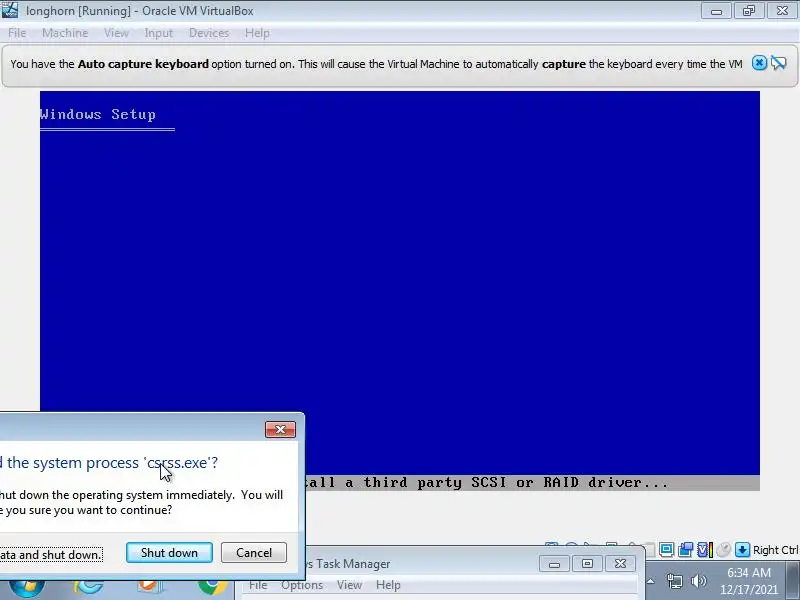Show hidden tray icons arrow
The width and height of the screenshot is (800, 600).
pos(651,581)
